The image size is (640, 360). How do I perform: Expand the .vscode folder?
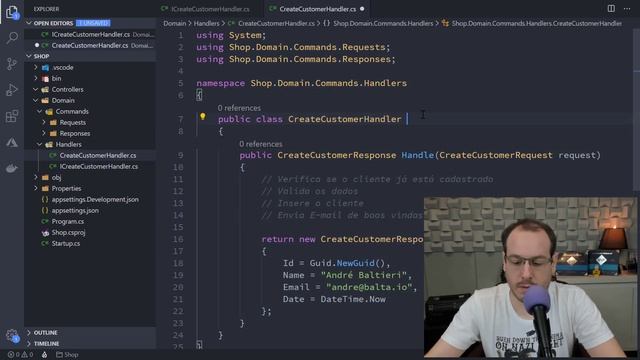pyautogui.click(x=63, y=67)
